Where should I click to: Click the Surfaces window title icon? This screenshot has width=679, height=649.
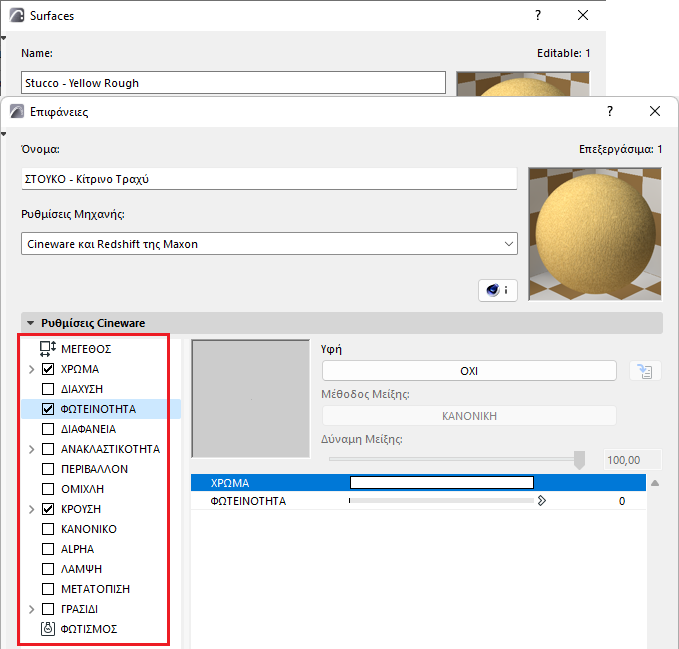click(x=17, y=16)
